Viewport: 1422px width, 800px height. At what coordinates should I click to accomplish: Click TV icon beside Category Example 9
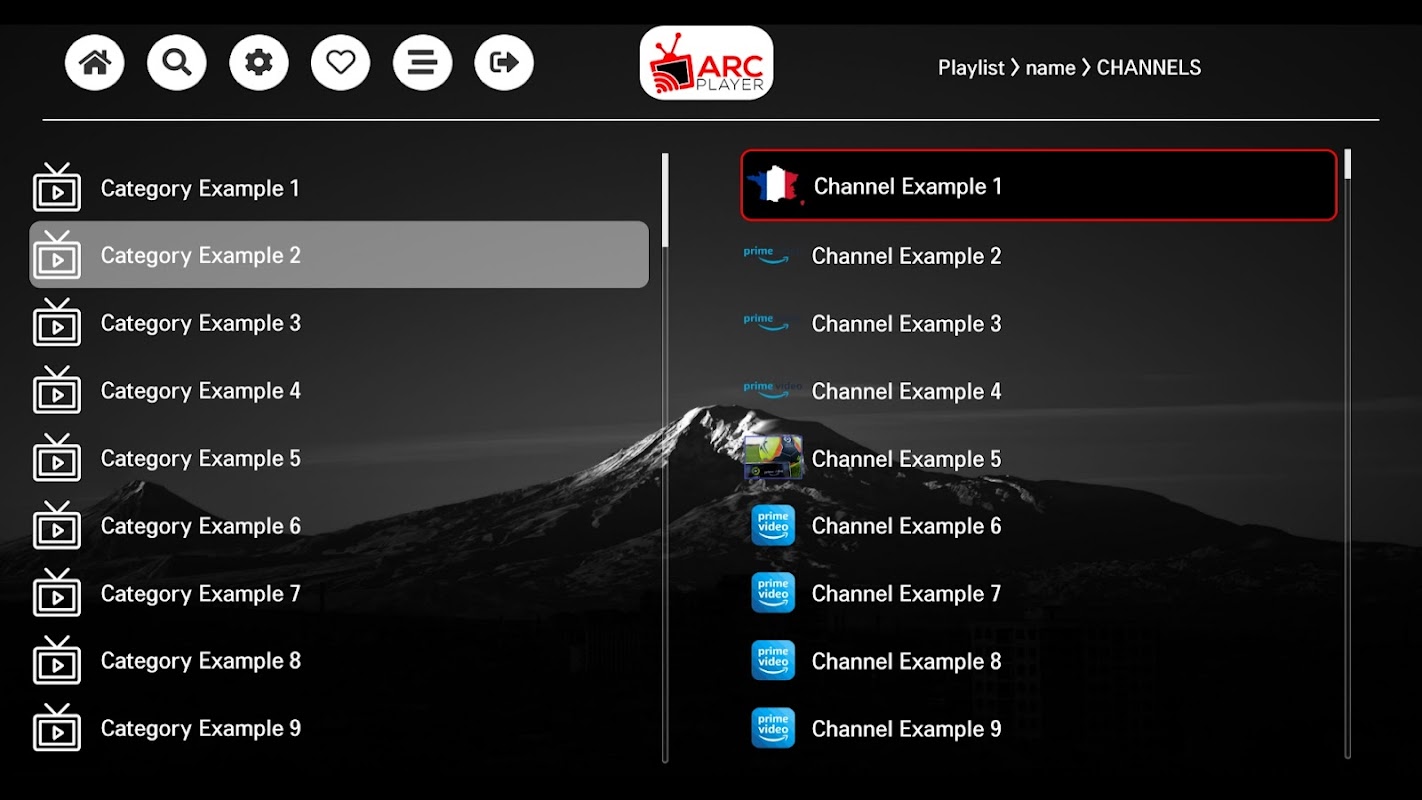click(x=57, y=727)
